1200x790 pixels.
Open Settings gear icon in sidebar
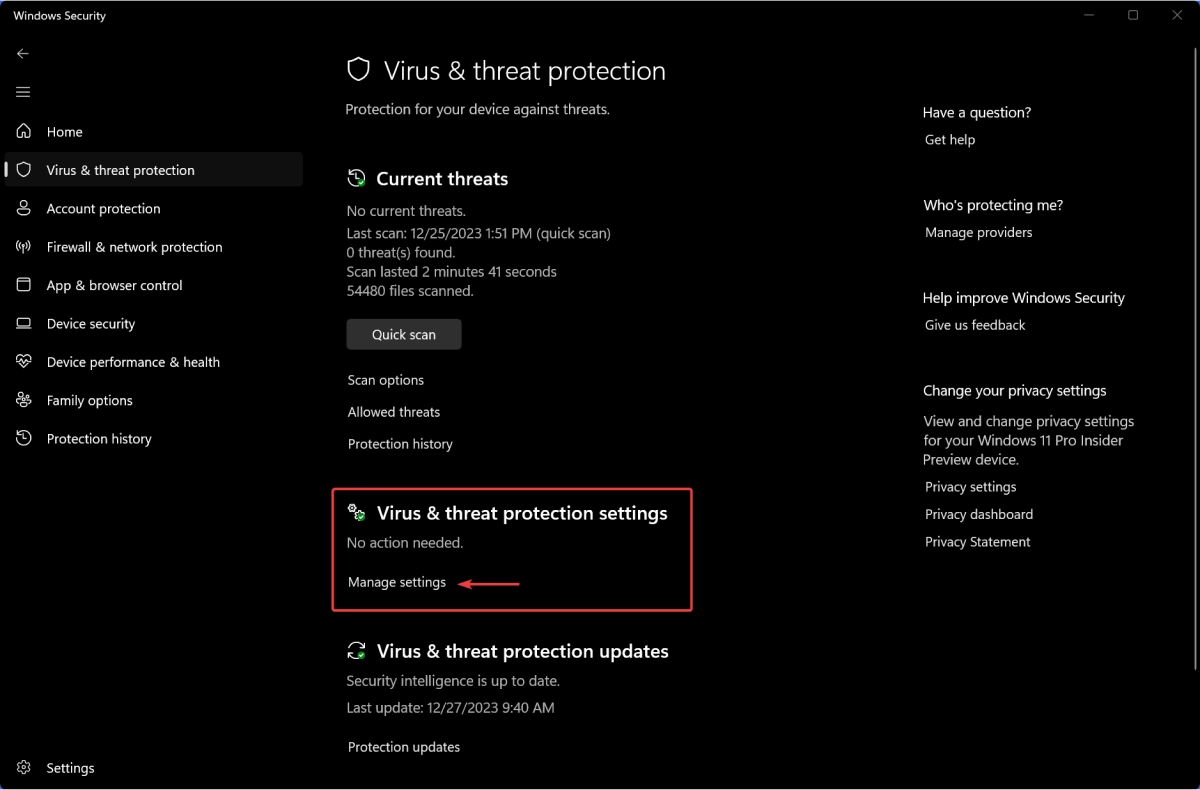[x=24, y=768]
